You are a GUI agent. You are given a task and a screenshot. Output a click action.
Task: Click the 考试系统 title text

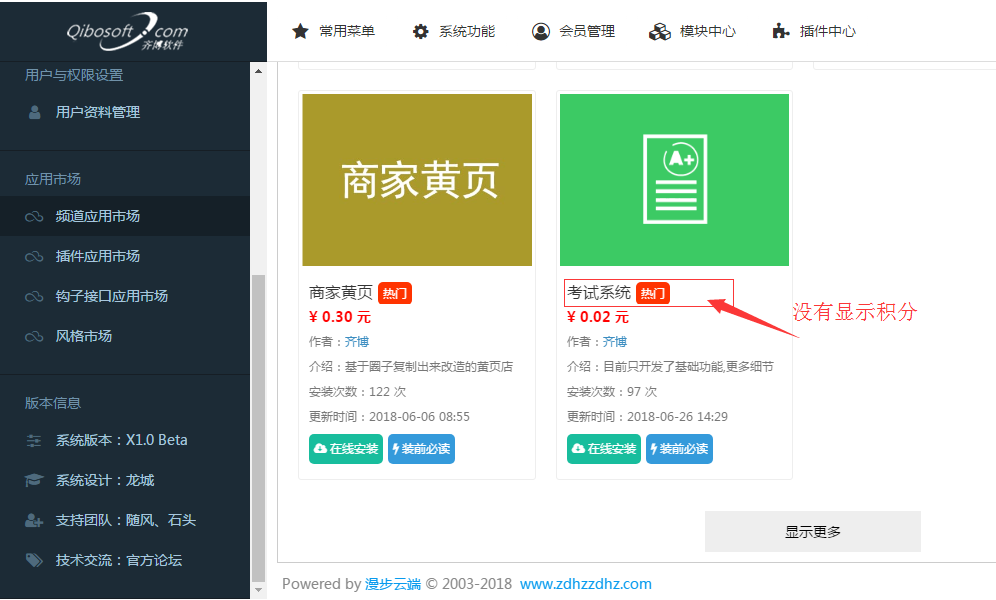[x=599, y=293]
